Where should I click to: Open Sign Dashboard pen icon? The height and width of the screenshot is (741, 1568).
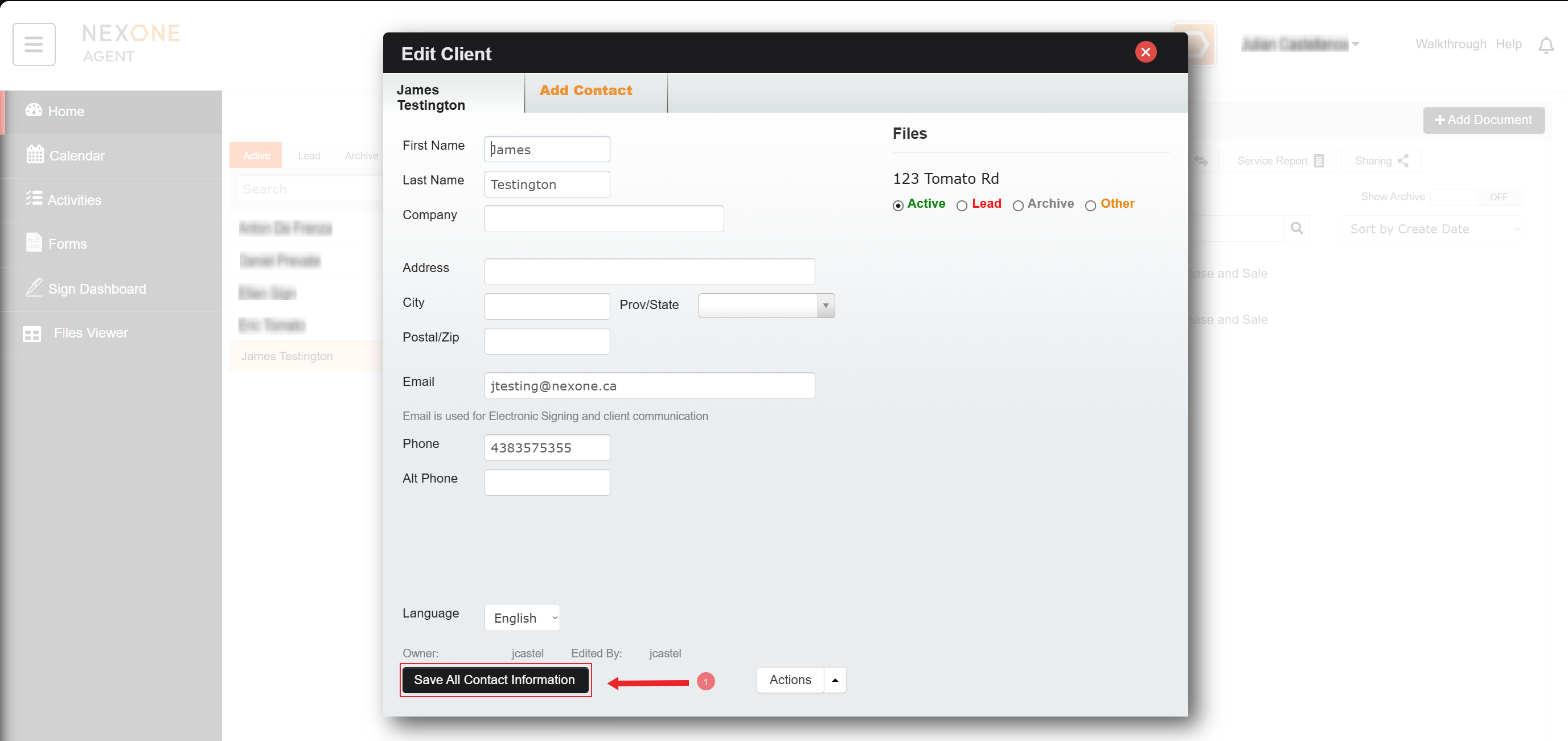pos(34,288)
